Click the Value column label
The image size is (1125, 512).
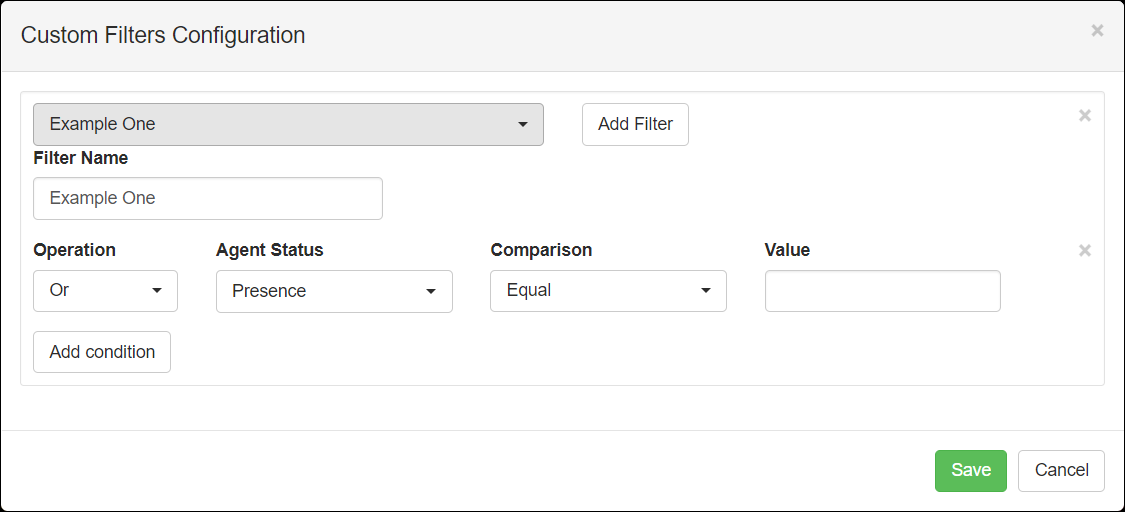[x=787, y=250]
